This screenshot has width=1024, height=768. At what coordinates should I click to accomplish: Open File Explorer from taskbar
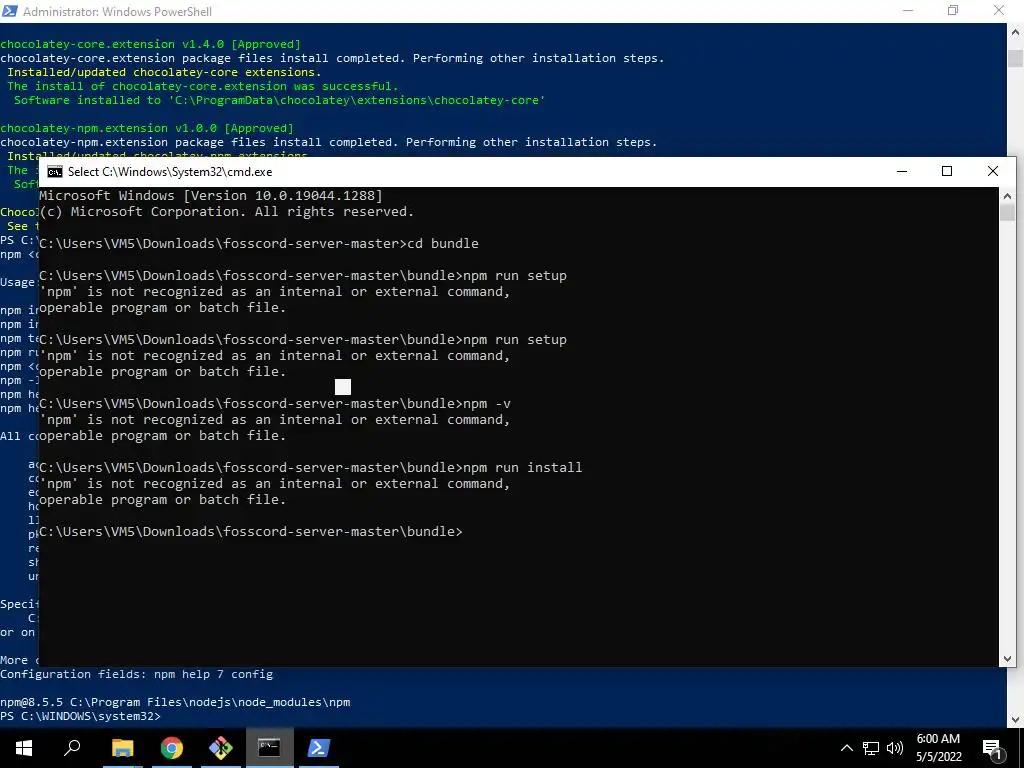pos(122,748)
